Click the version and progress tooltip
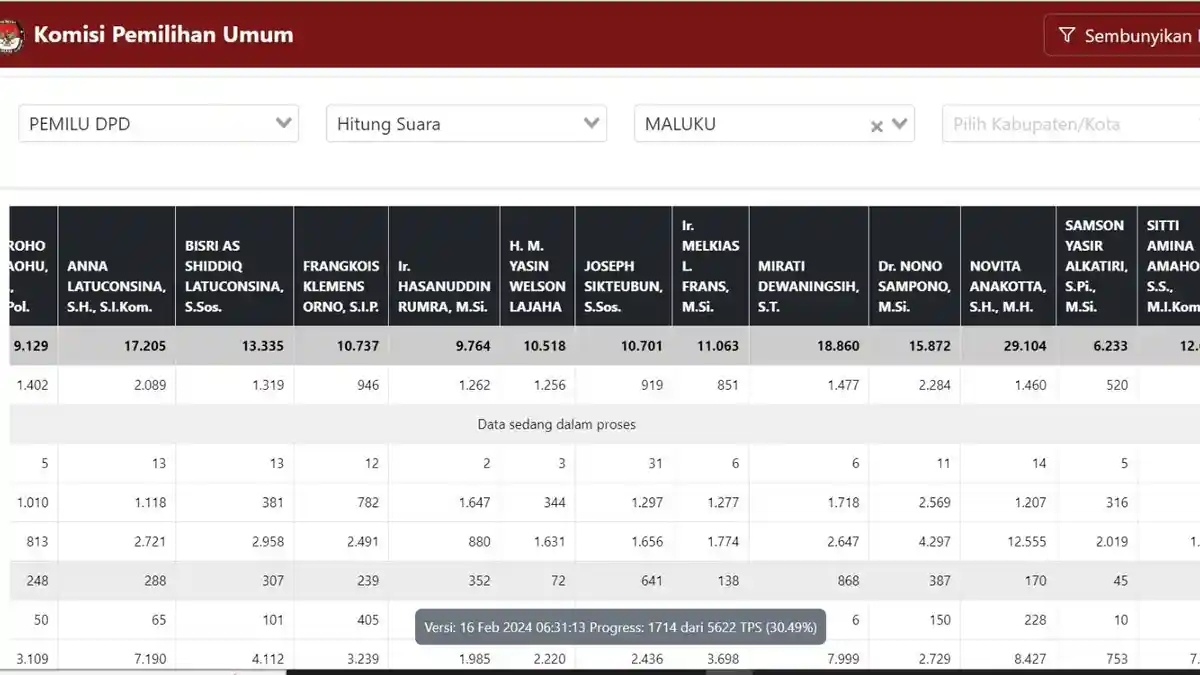This screenshot has width=1200, height=675. [x=620, y=627]
